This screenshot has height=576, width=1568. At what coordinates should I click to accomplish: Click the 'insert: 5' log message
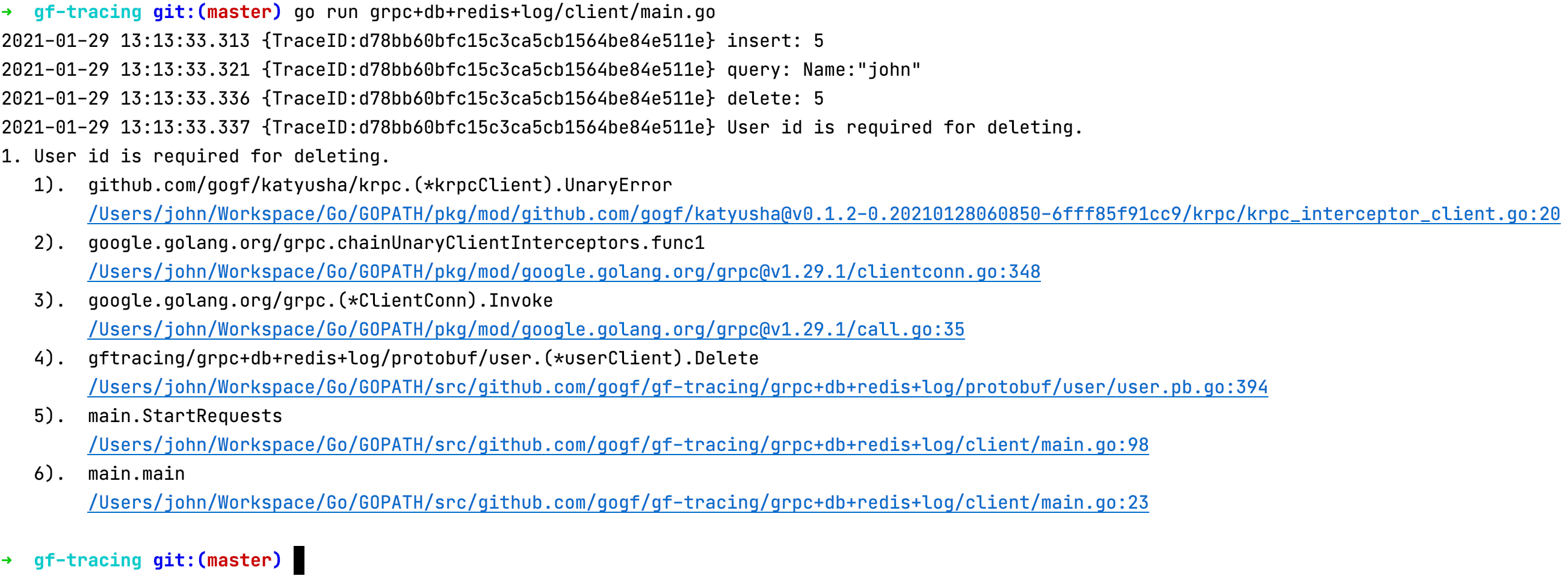point(775,41)
